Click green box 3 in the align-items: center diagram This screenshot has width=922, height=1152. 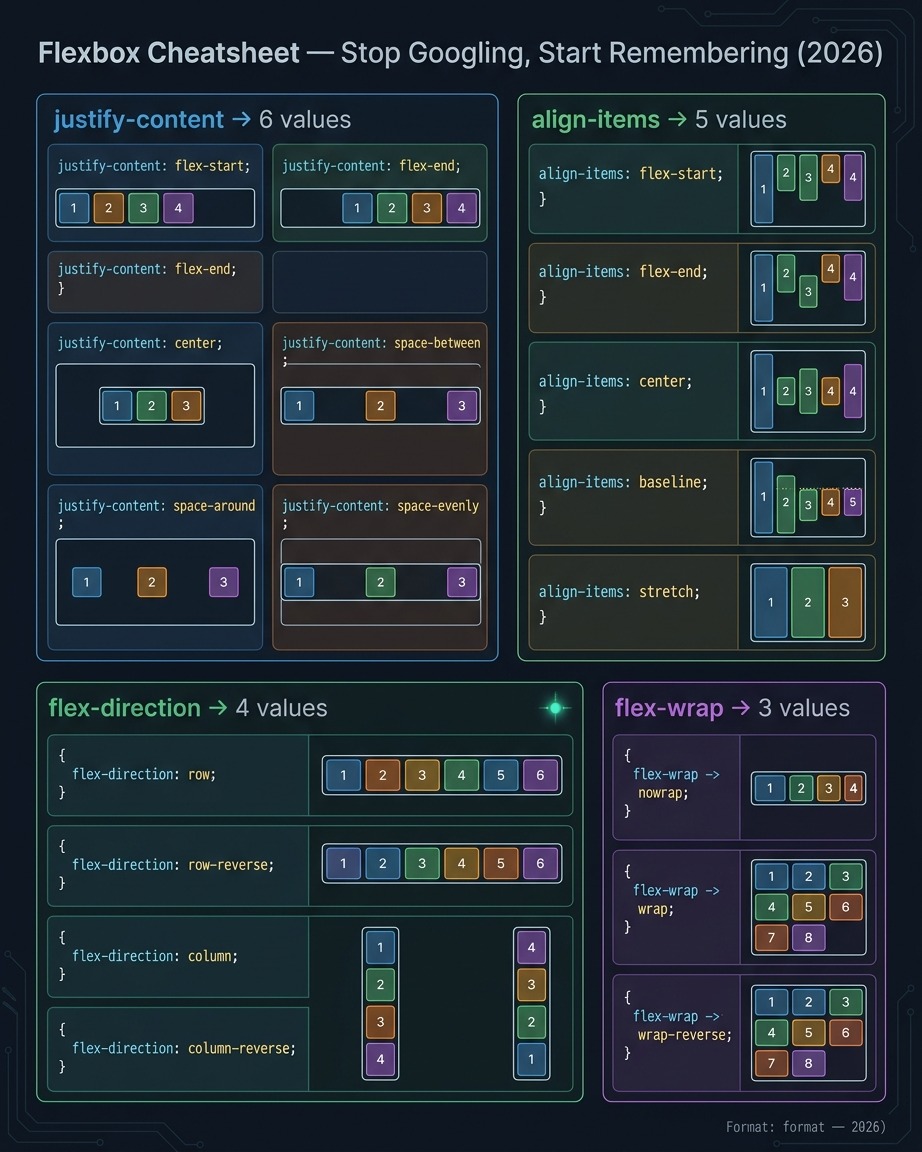pyautogui.click(x=808, y=391)
